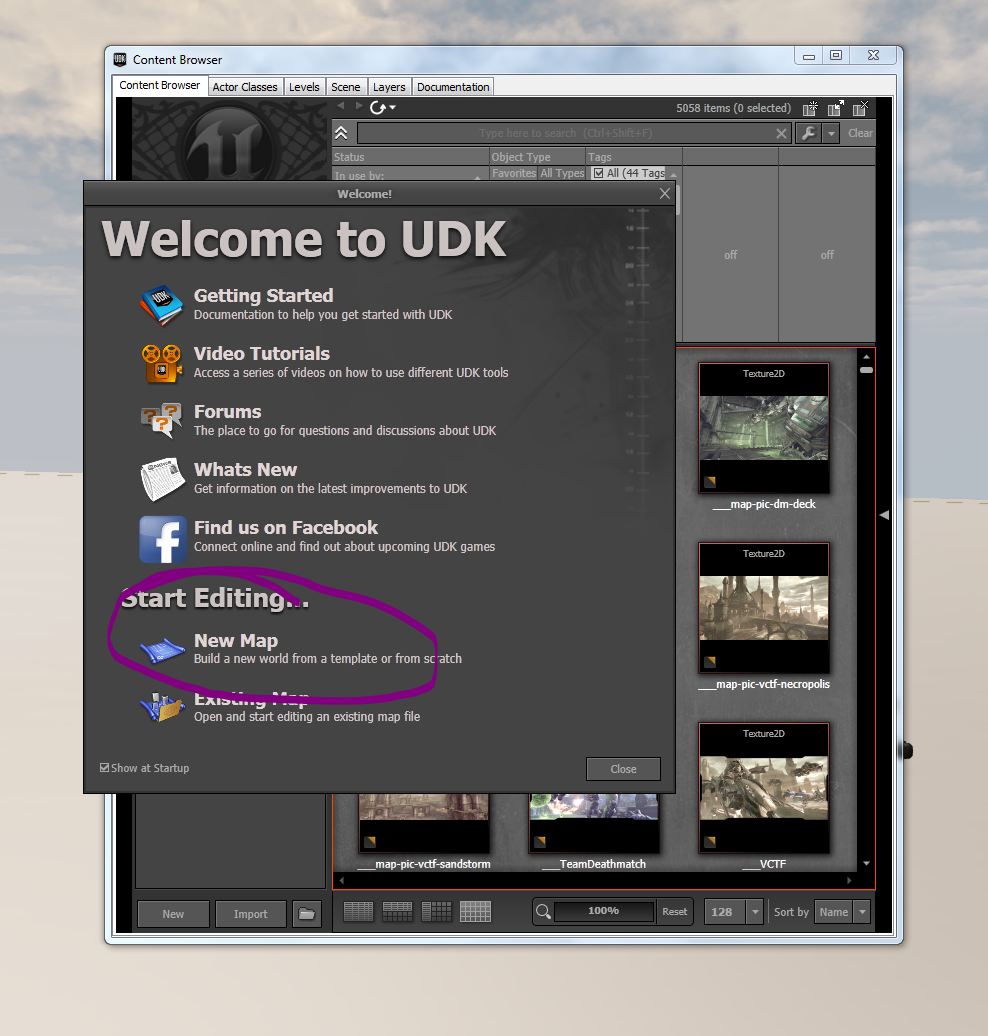Click New Map to start editing

pos(236,641)
